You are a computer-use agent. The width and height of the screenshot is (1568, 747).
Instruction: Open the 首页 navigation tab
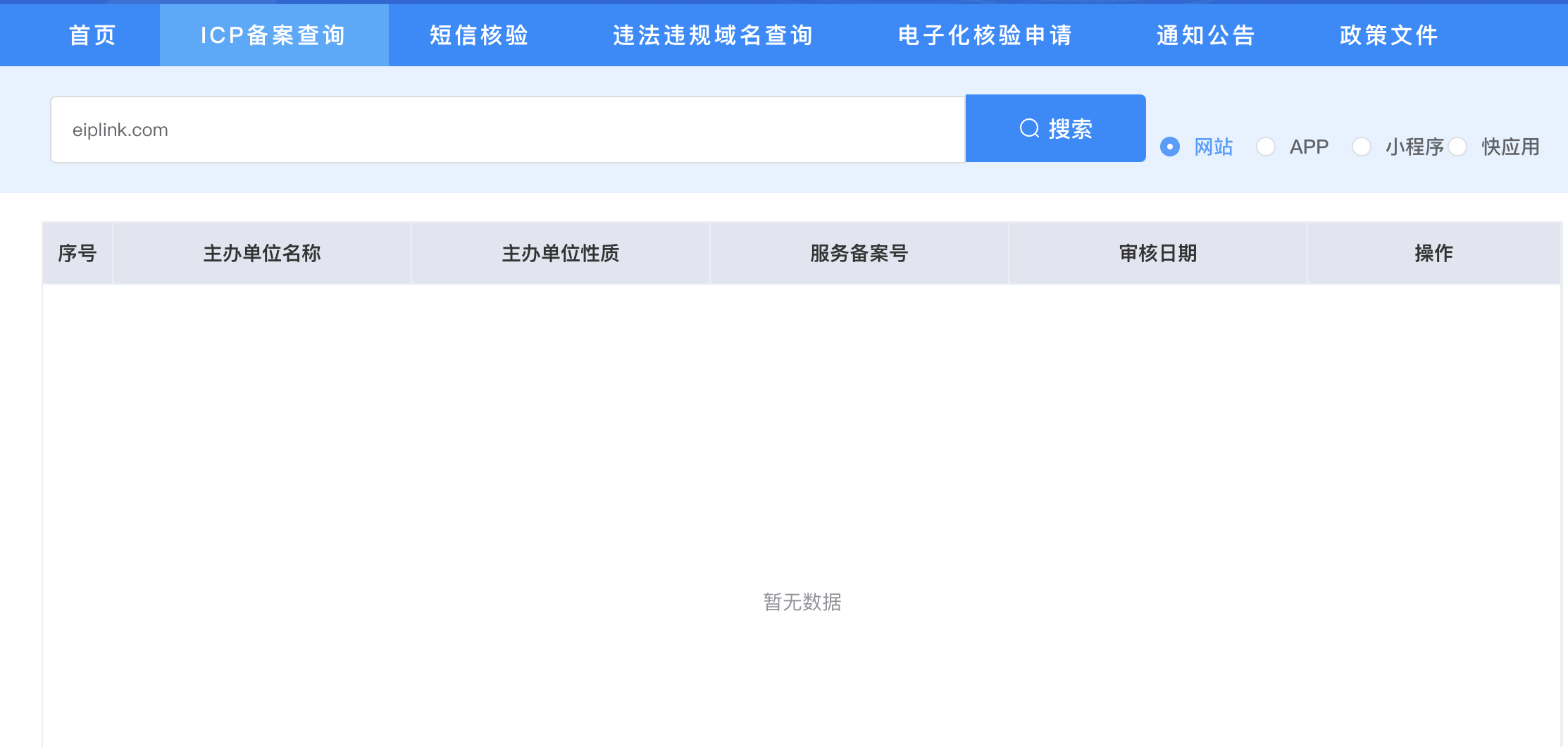pyautogui.click(x=92, y=35)
